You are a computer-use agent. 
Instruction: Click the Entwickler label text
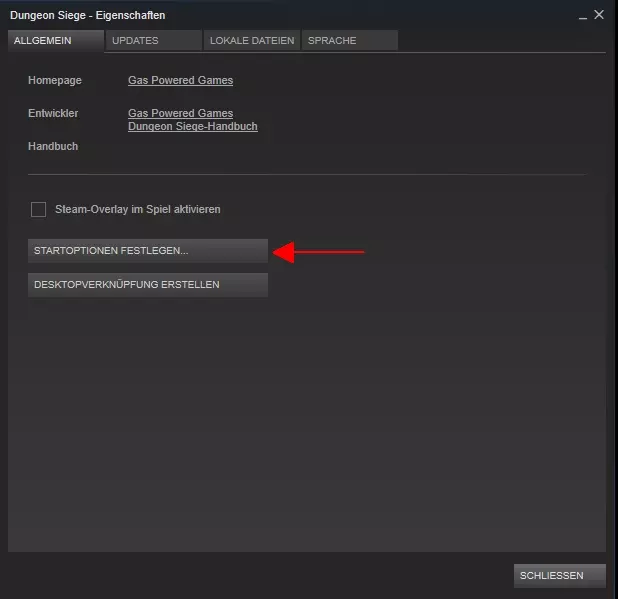53,113
